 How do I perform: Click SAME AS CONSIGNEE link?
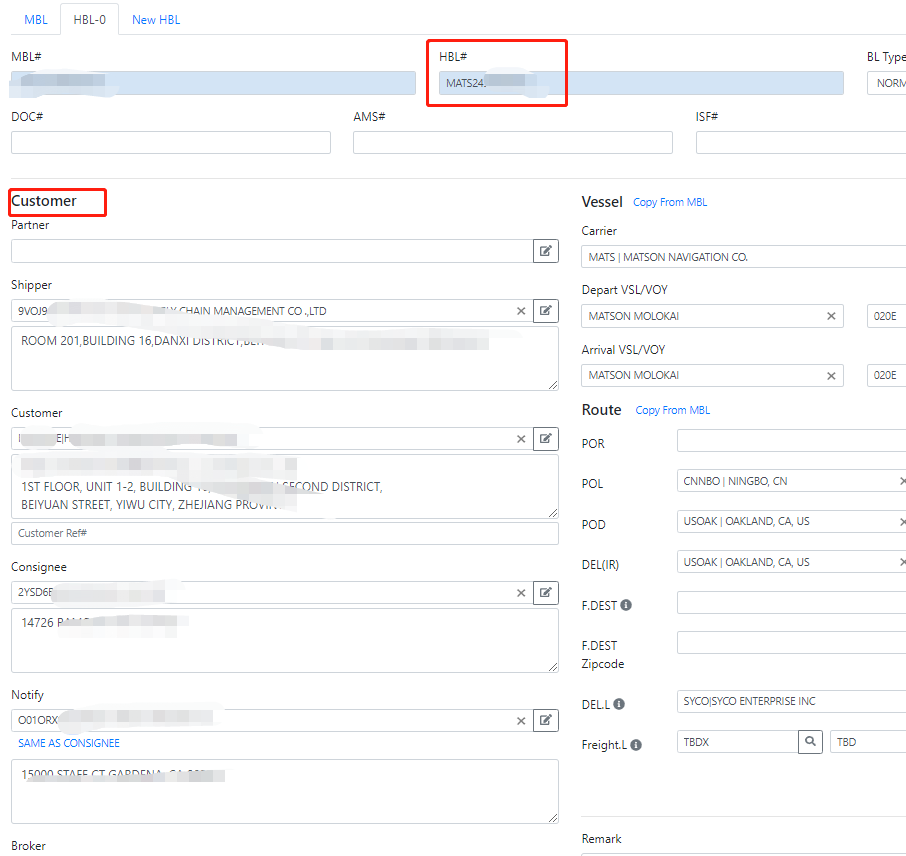click(69, 743)
